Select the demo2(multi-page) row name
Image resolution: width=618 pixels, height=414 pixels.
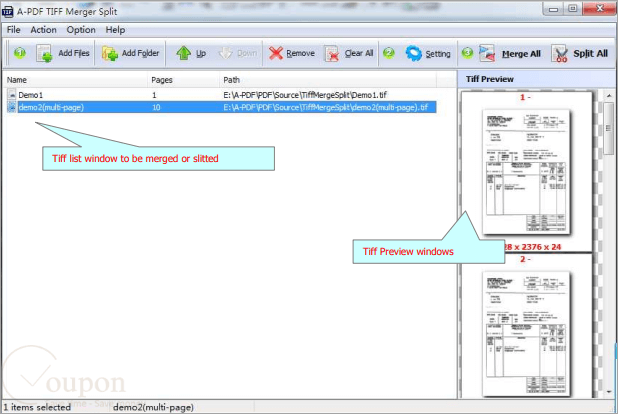[51, 107]
